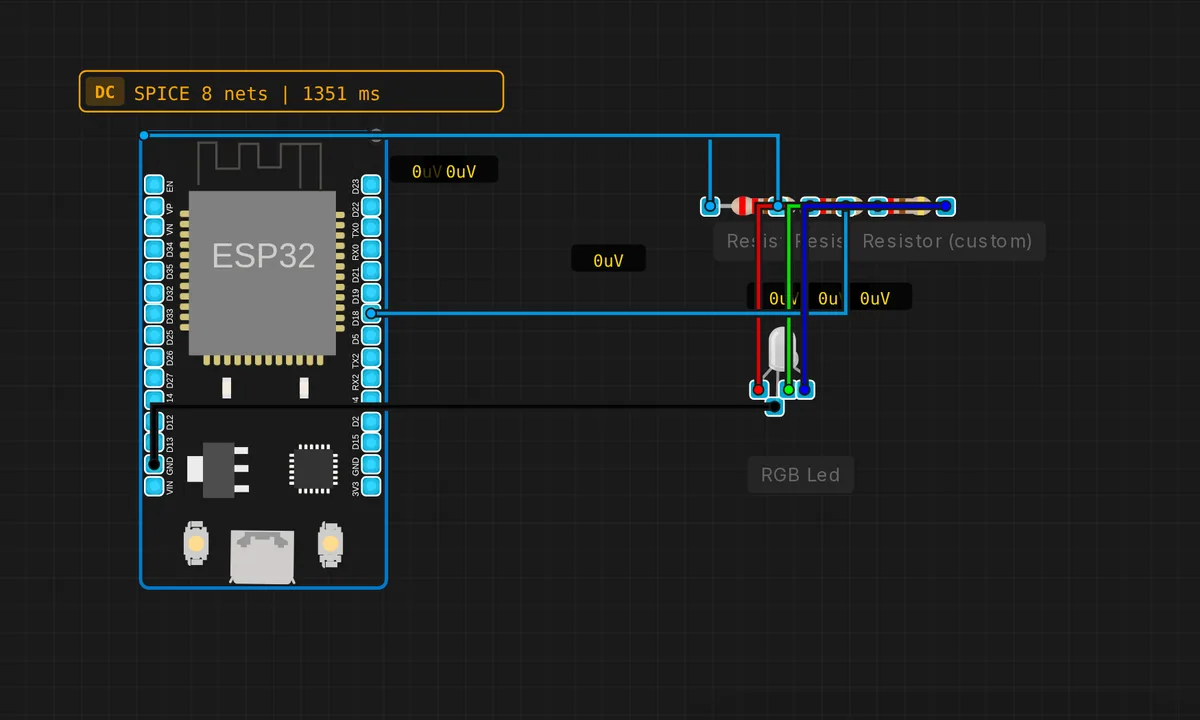This screenshot has height=720, width=1200.
Task: Select the red-banded leftmost resistor body
Action: [744, 207]
